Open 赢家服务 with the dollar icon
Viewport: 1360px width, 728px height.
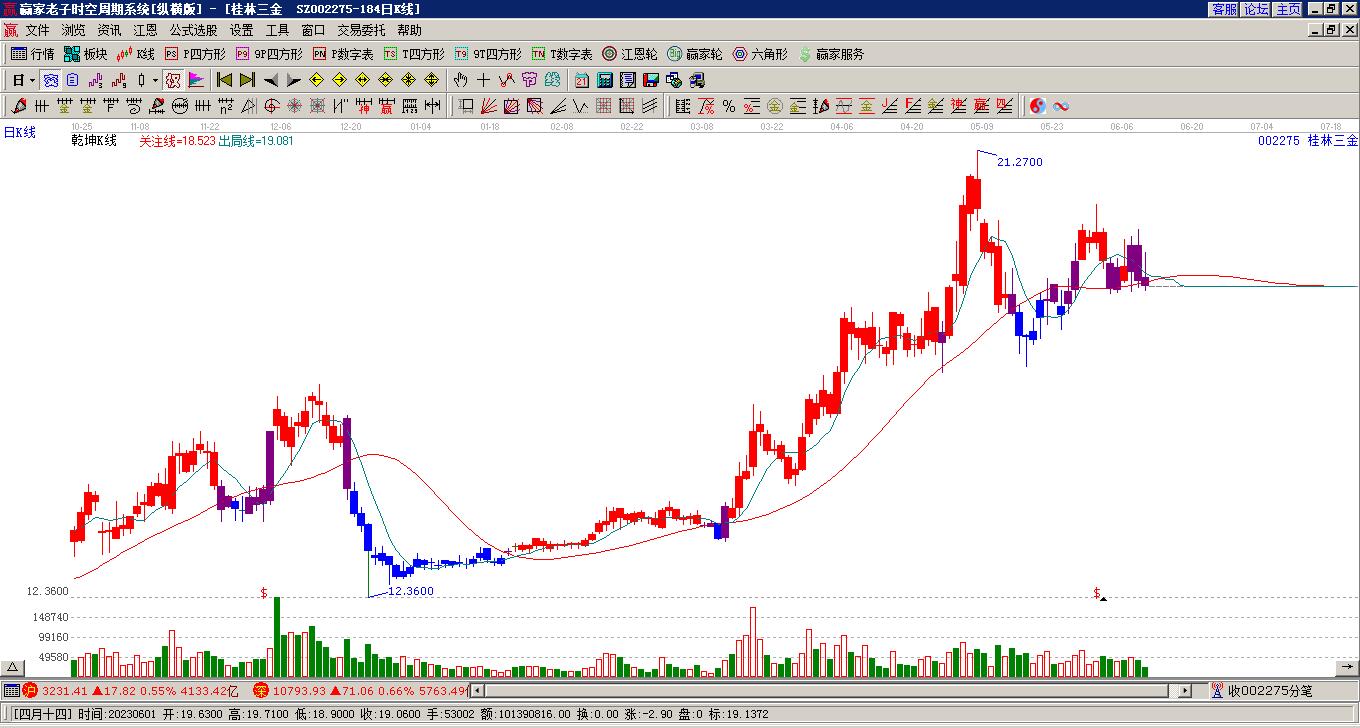831,54
